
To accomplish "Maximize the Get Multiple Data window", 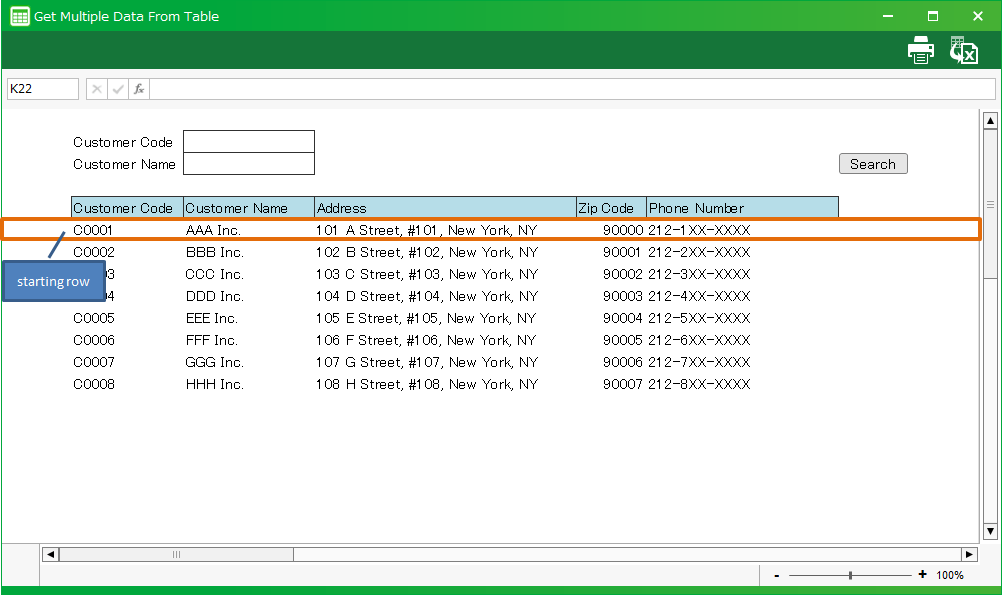I will coord(933,16).
